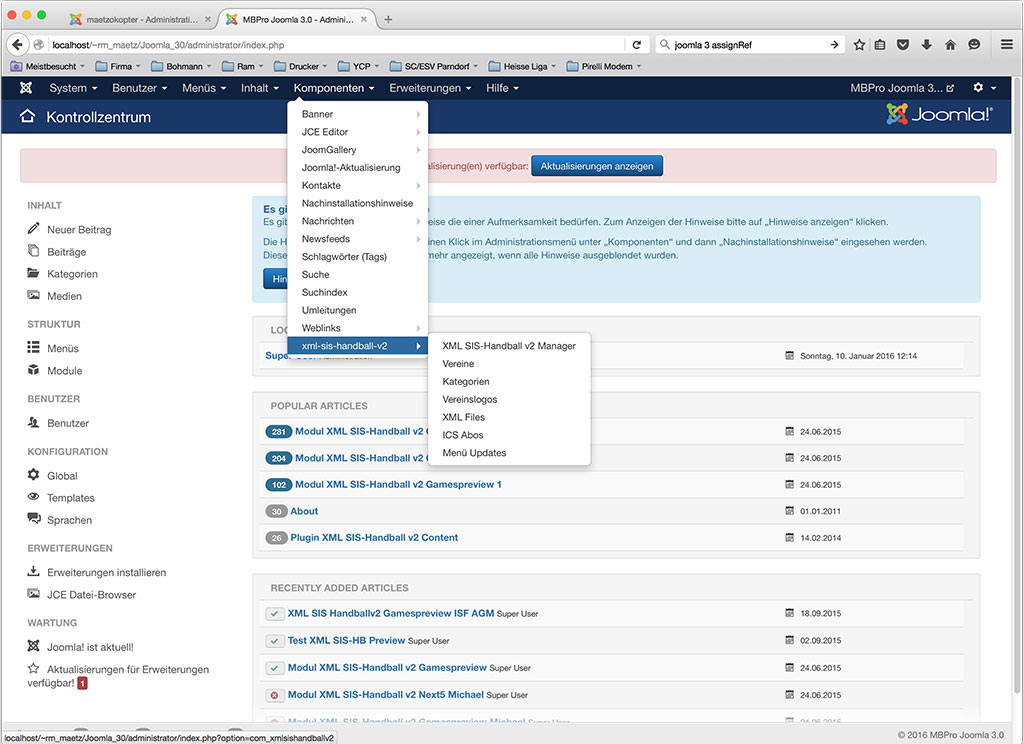This screenshot has height=744, width=1024.
Task: Expand the JoomGallery submenu item
Action: pos(358,150)
